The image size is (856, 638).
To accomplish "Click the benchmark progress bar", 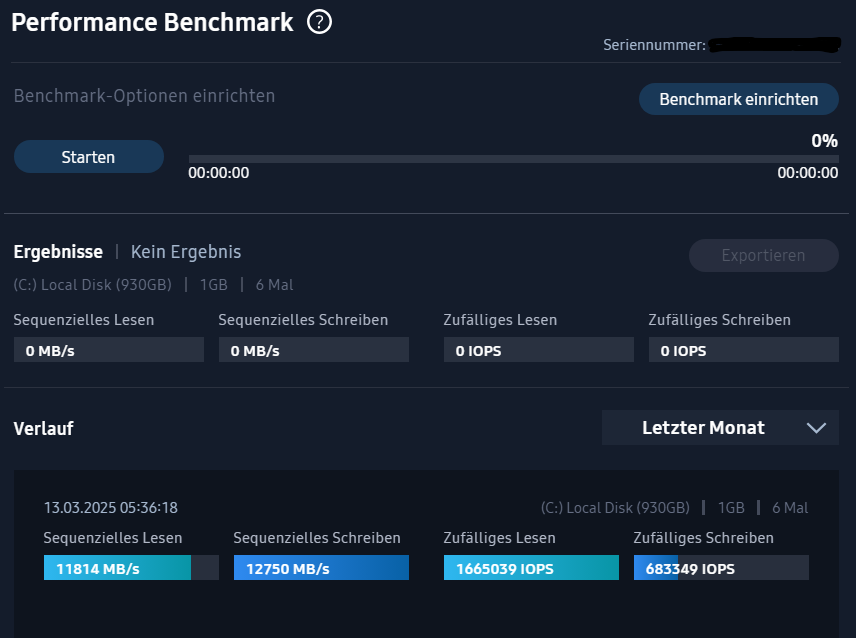I will click(x=513, y=158).
